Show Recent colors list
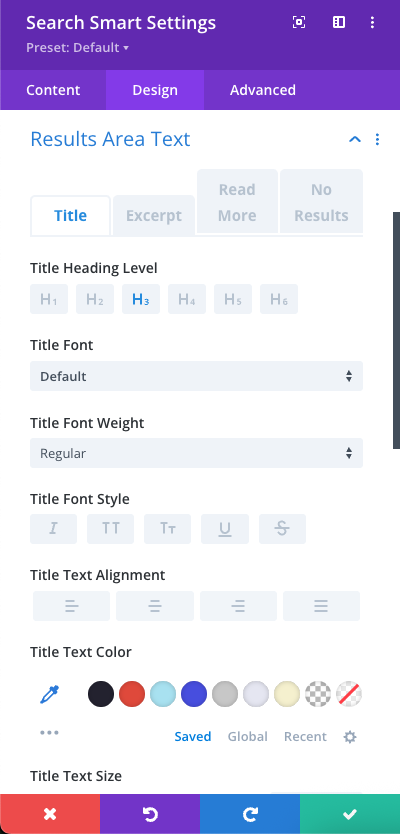This screenshot has width=400, height=834. click(x=305, y=737)
